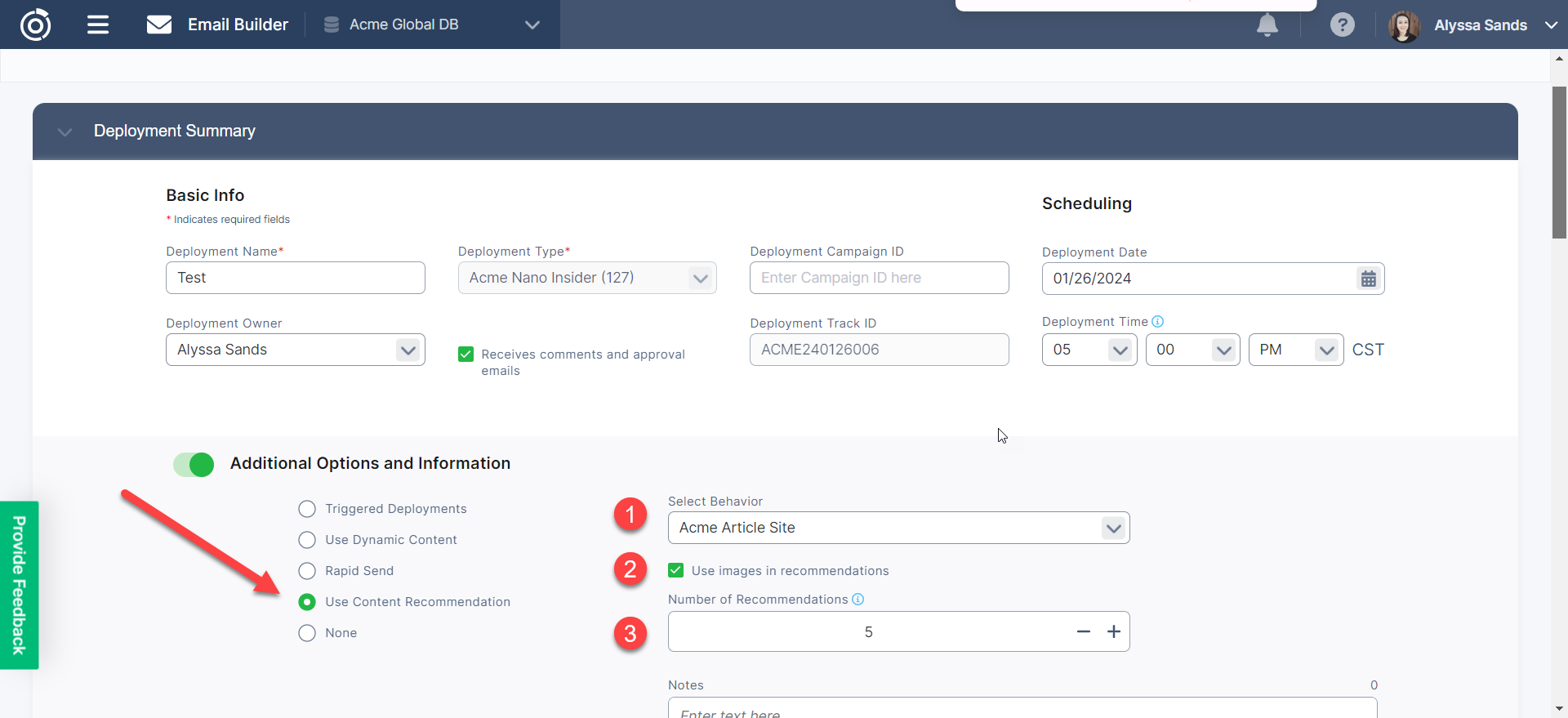
Task: Toggle off Additional Options and Information
Action: 194,464
